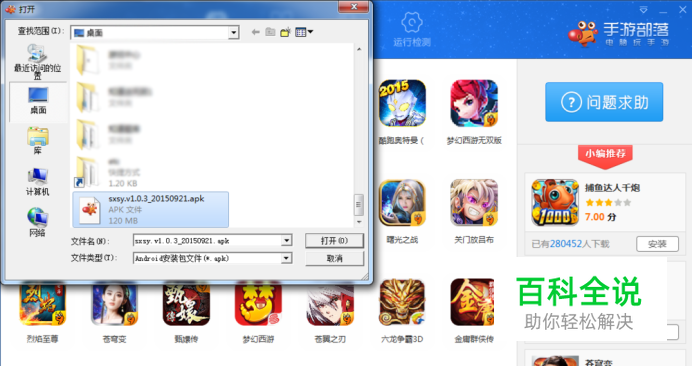Screen dimensions: 692x366
Task: Open the 梦幻西游无双版 game icon
Action: (x=474, y=104)
